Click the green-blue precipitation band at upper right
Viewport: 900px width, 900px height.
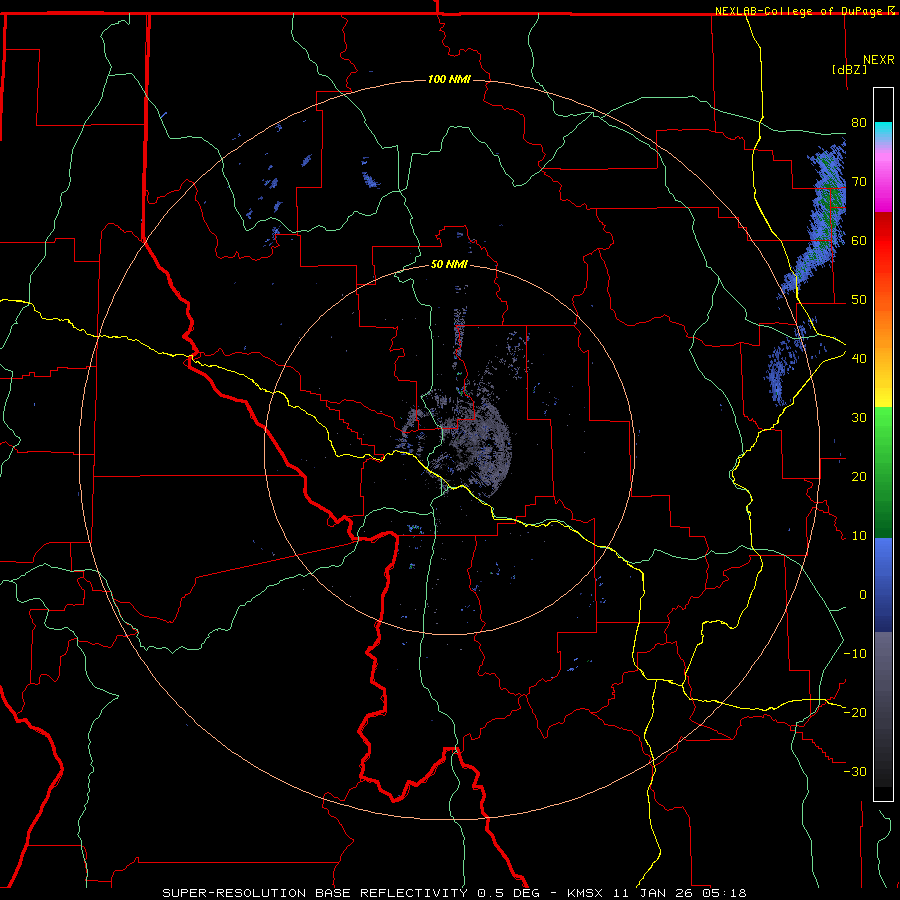tap(818, 218)
